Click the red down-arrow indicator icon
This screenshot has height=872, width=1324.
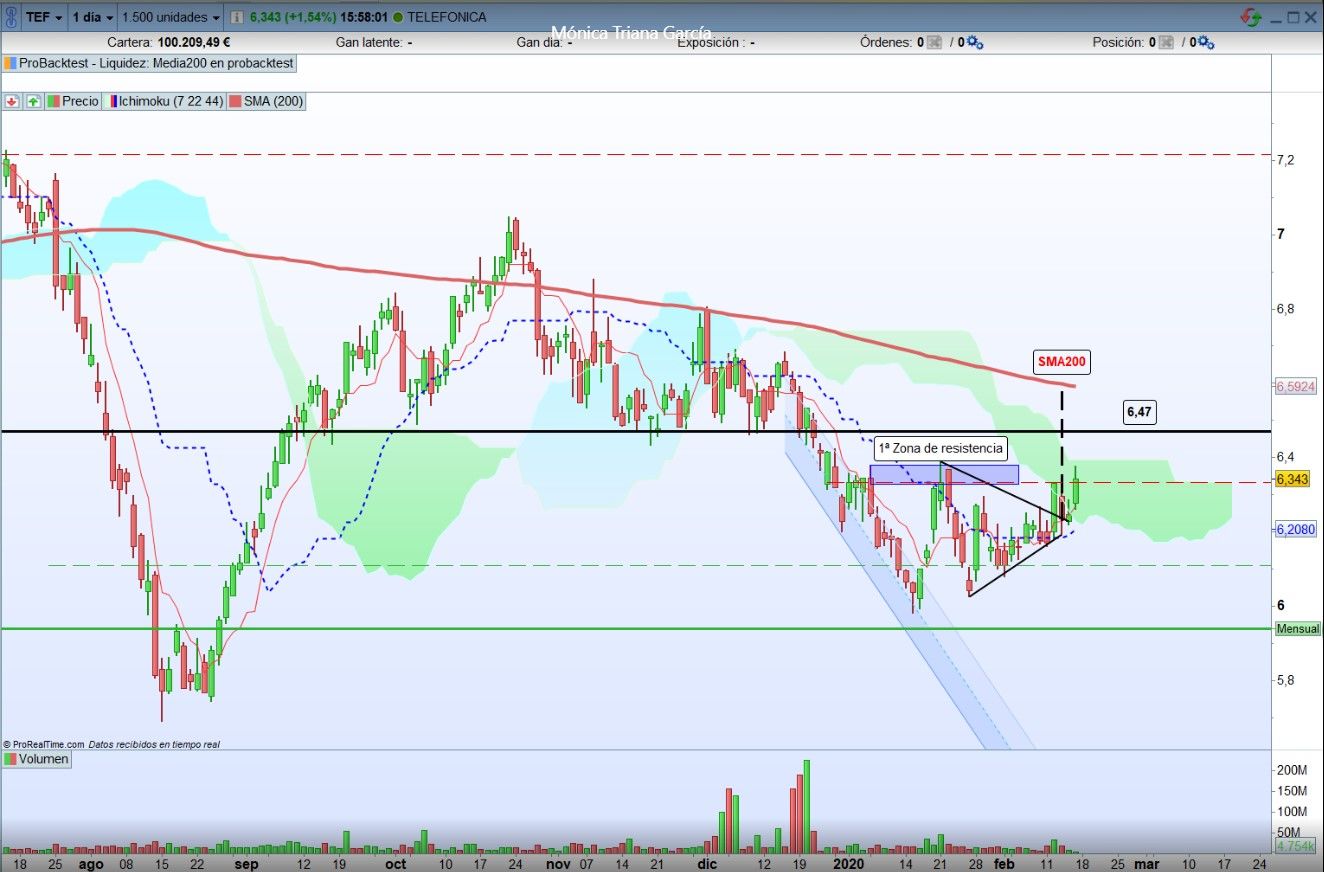tap(13, 101)
